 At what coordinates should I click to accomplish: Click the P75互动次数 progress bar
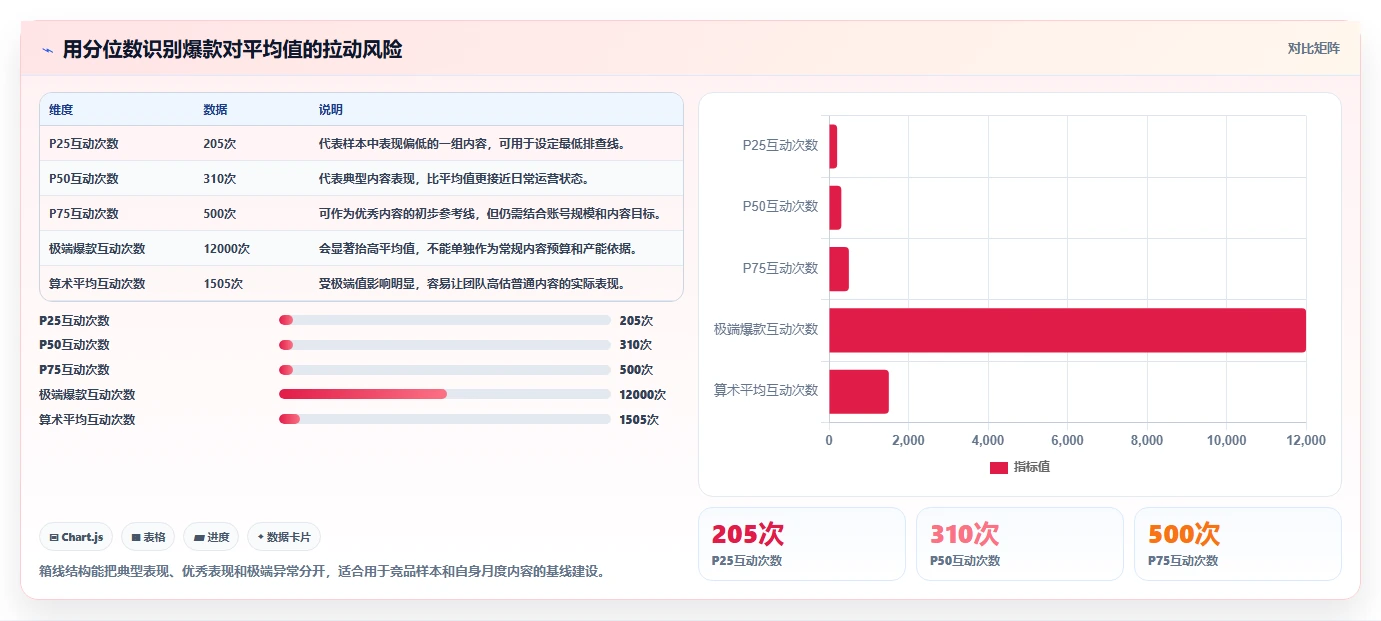pyautogui.click(x=444, y=370)
